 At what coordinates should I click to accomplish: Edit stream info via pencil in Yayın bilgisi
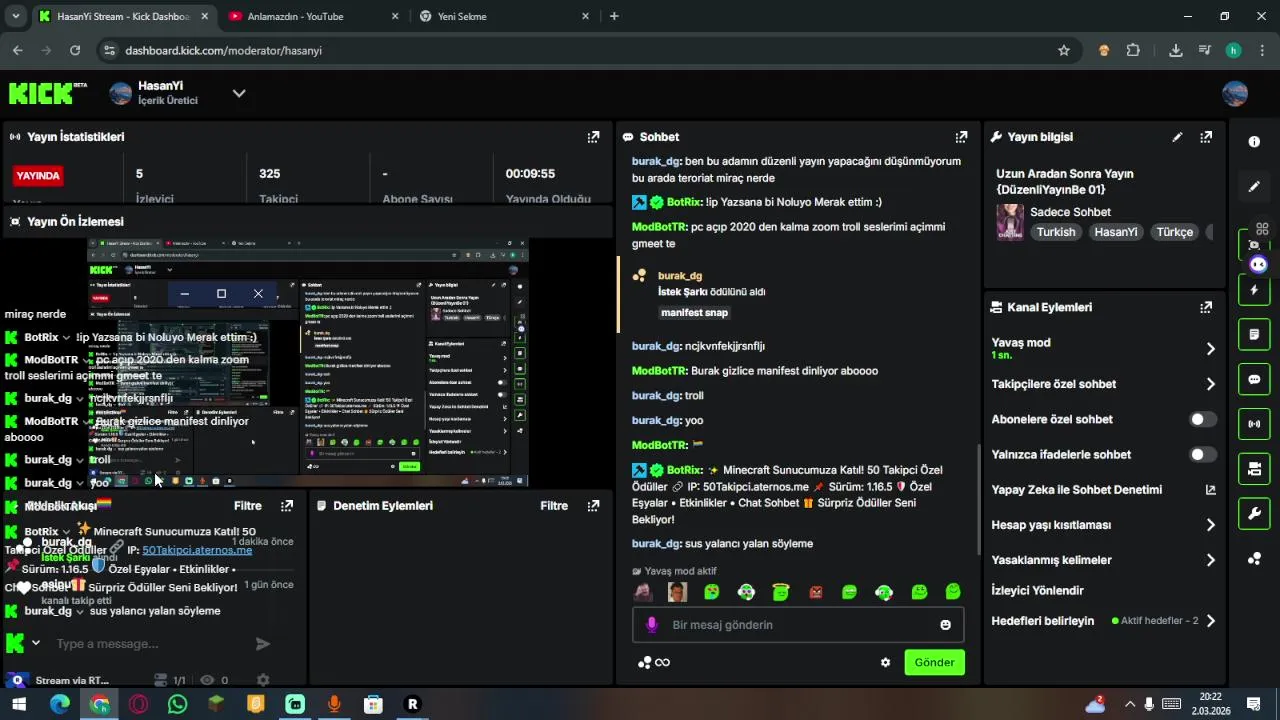(1177, 137)
